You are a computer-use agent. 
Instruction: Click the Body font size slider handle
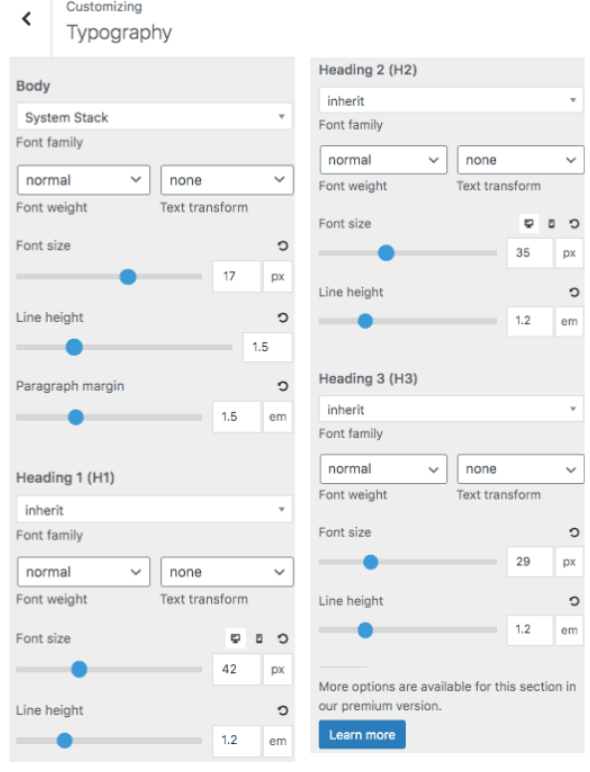[x=128, y=277]
